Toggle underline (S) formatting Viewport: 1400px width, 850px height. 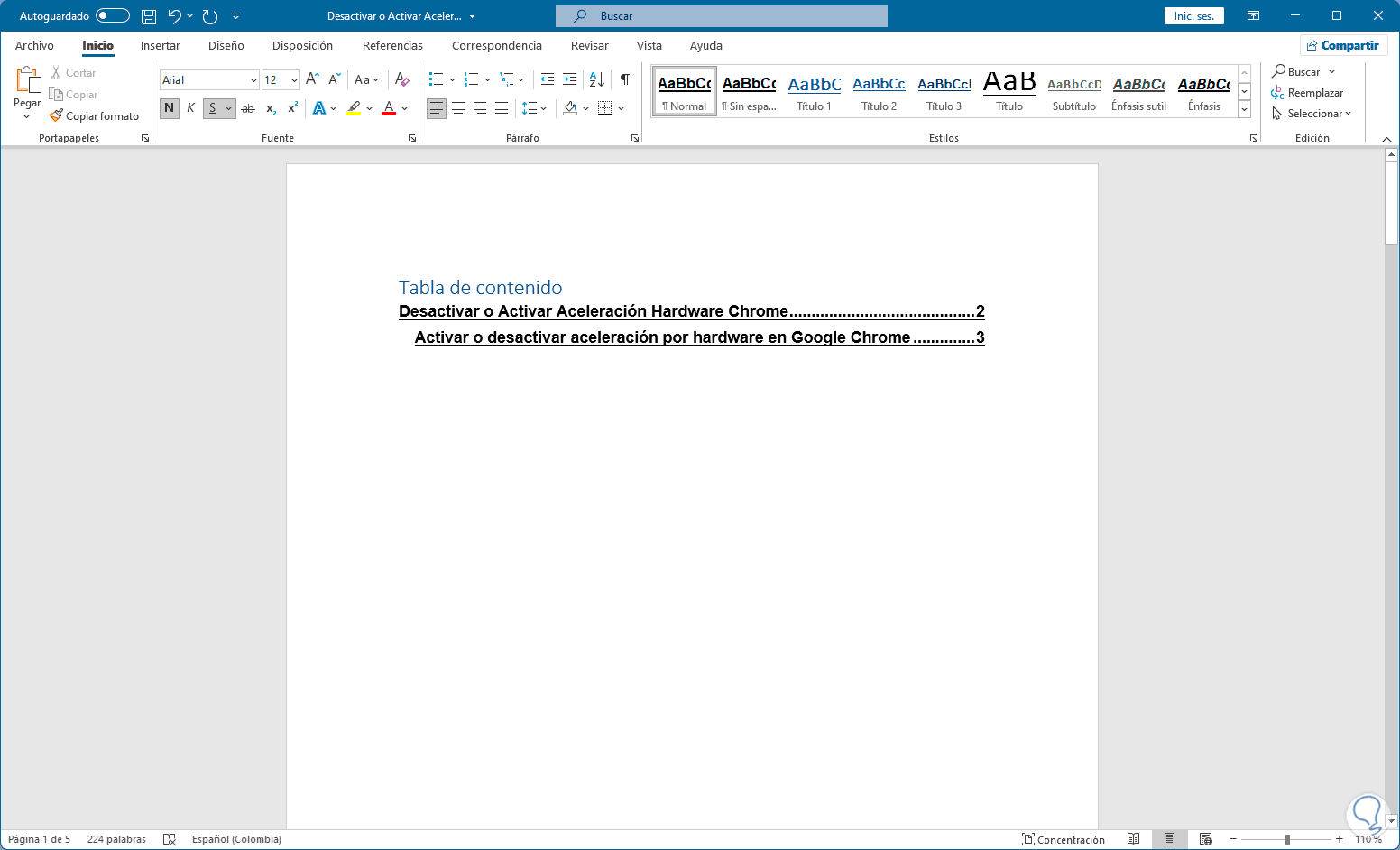pyautogui.click(x=213, y=108)
